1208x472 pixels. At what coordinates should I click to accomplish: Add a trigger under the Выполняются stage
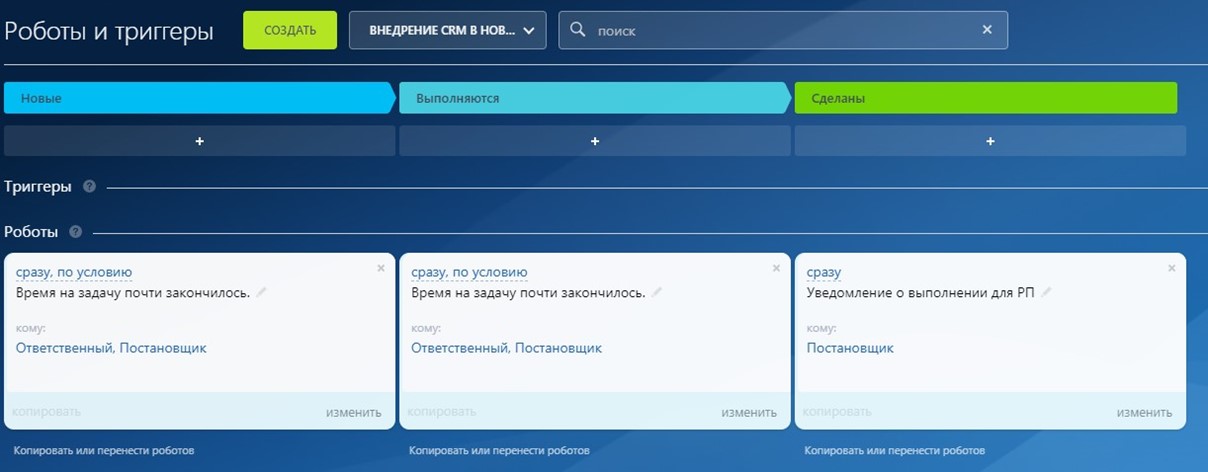click(594, 141)
